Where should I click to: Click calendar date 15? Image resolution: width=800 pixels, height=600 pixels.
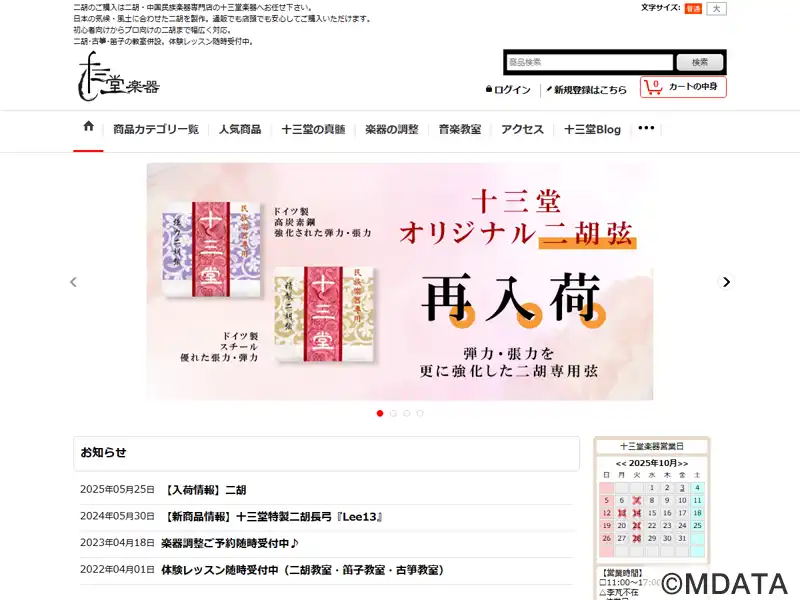pos(652,513)
